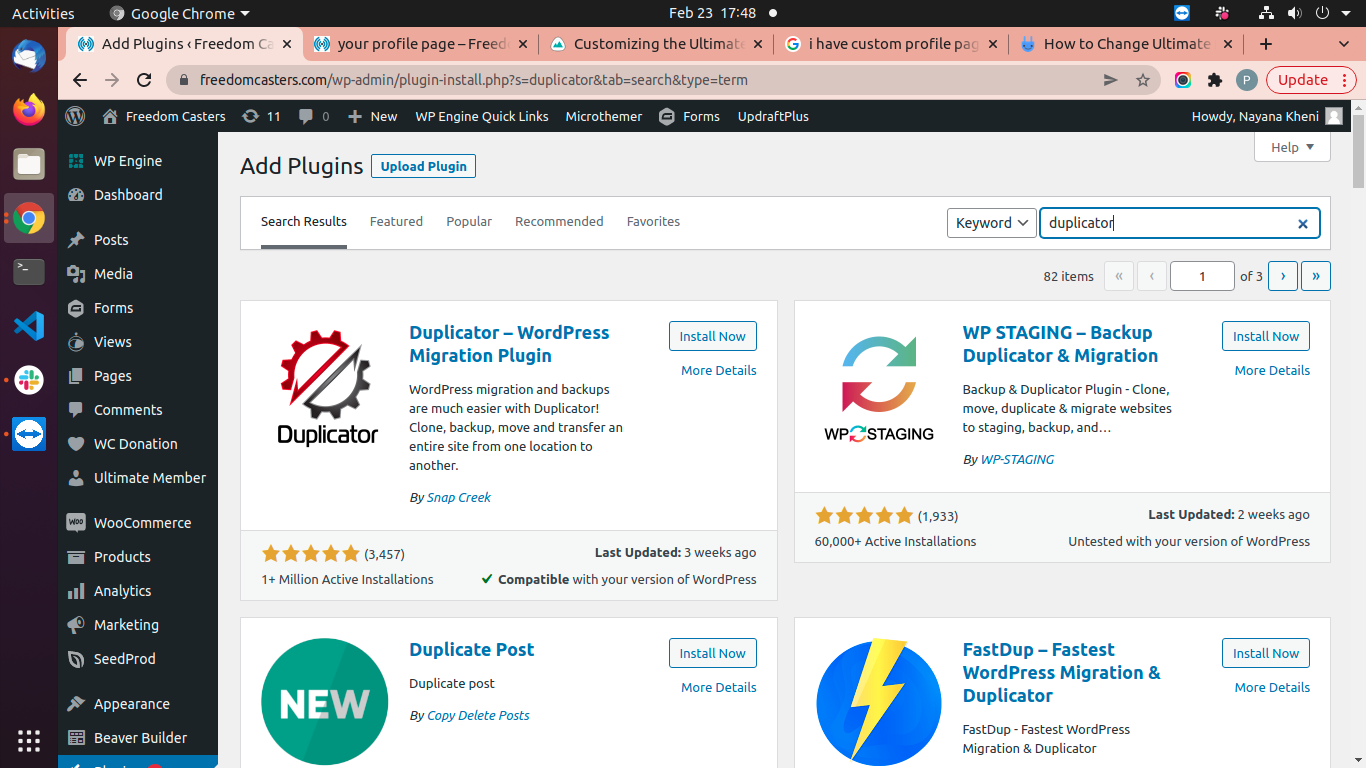Image resolution: width=1366 pixels, height=768 pixels.
Task: Expand the Help tab dropdown
Action: pos(1292,147)
